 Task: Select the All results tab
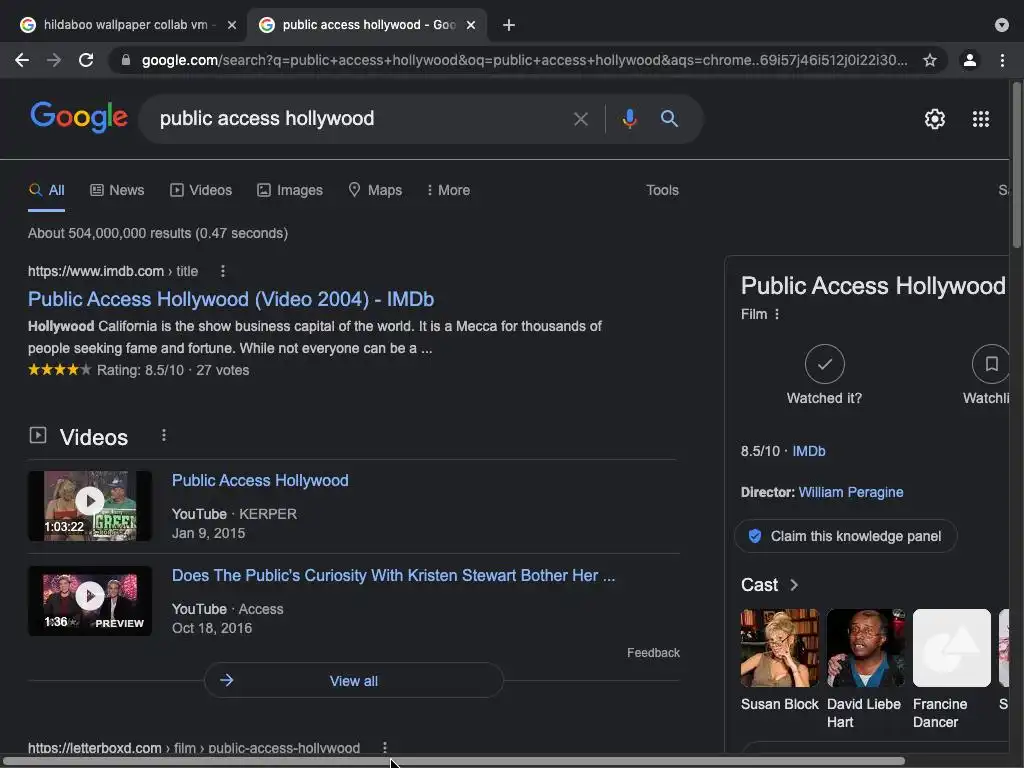click(x=46, y=190)
